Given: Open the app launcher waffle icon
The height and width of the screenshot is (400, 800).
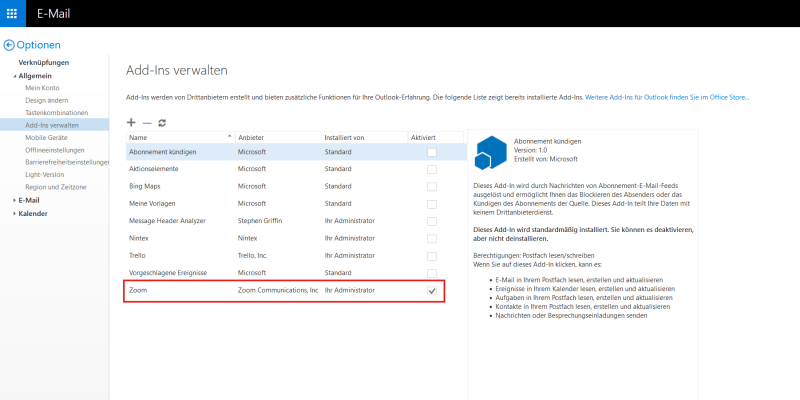Looking at the screenshot, I should (x=14, y=14).
